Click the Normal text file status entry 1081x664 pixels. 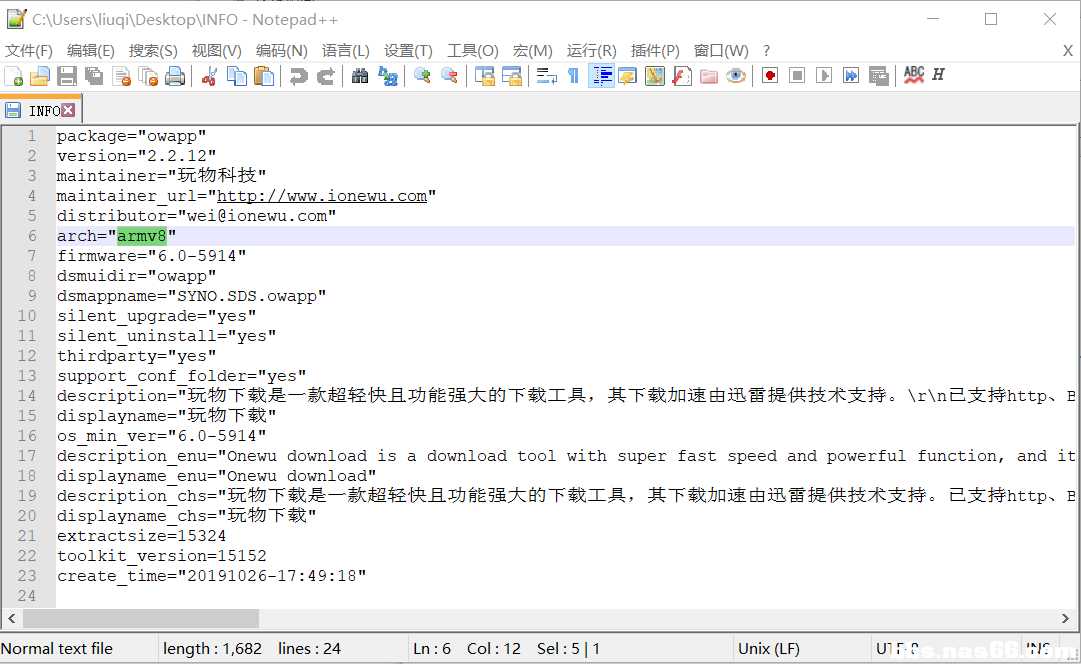click(57, 649)
